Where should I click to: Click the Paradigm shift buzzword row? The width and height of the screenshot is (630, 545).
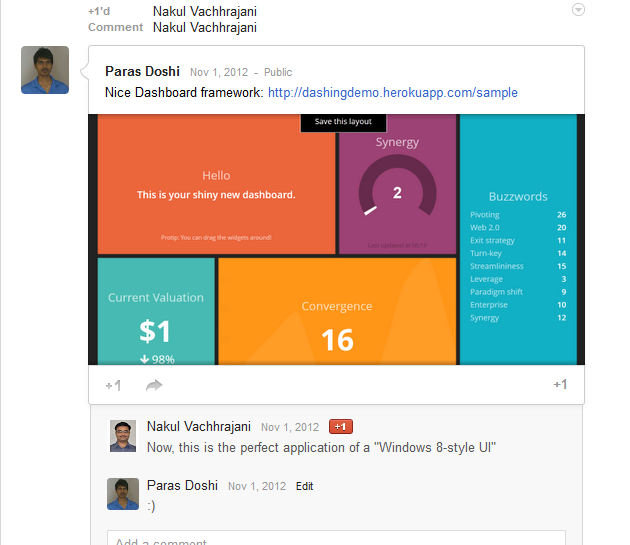click(518, 292)
